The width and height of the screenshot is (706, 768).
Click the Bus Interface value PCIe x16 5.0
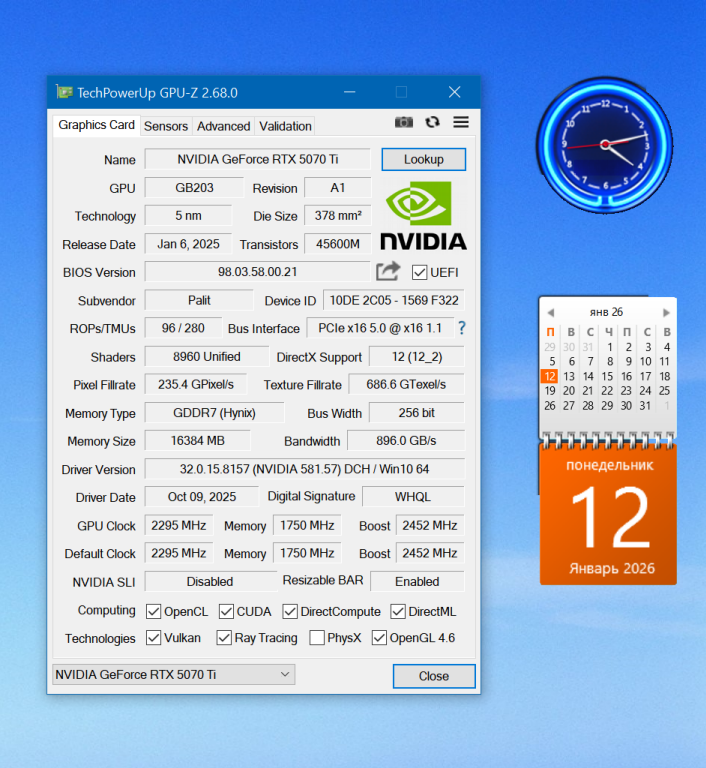[x=380, y=328]
